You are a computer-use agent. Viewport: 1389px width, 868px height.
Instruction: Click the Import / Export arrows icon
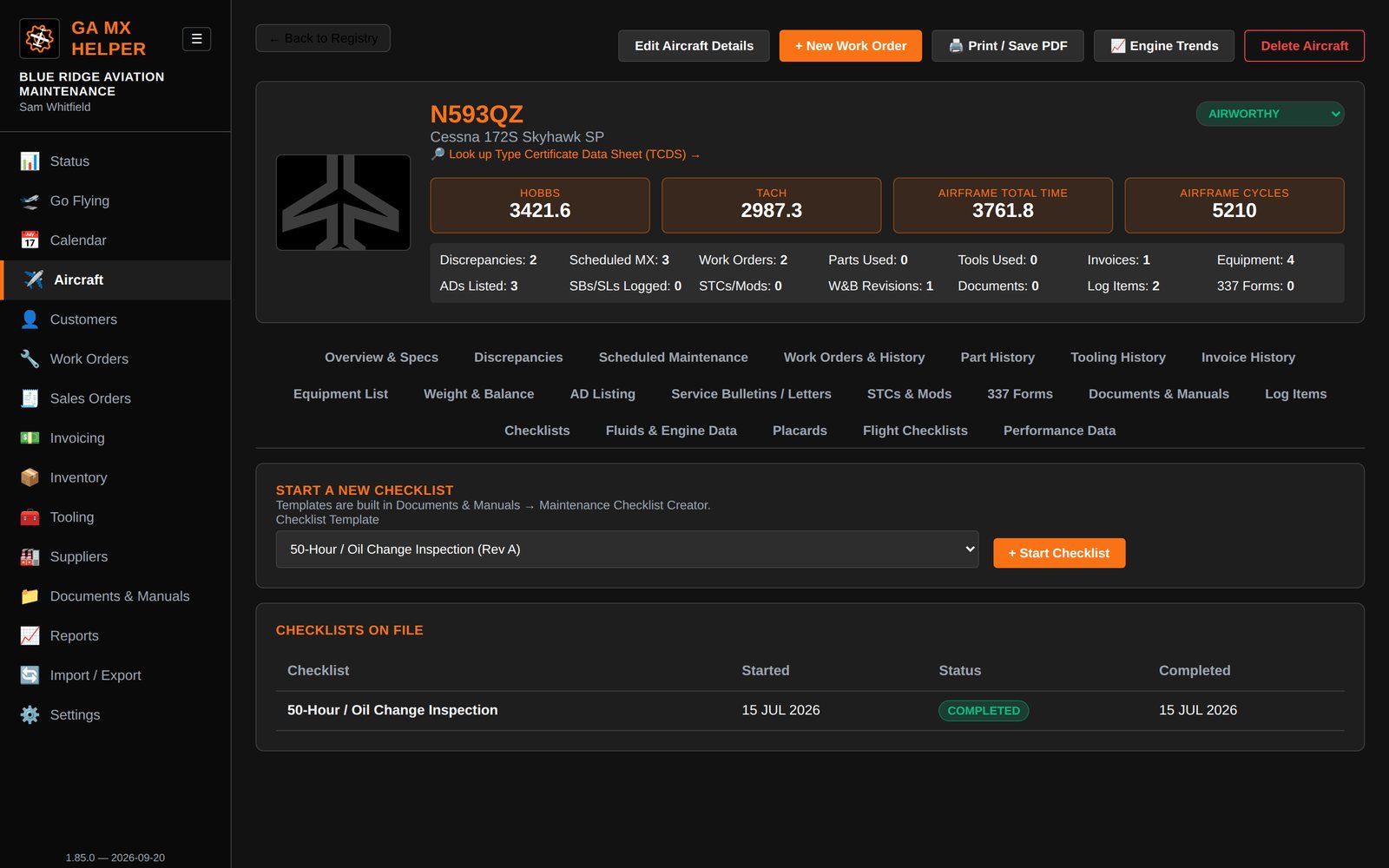30,675
